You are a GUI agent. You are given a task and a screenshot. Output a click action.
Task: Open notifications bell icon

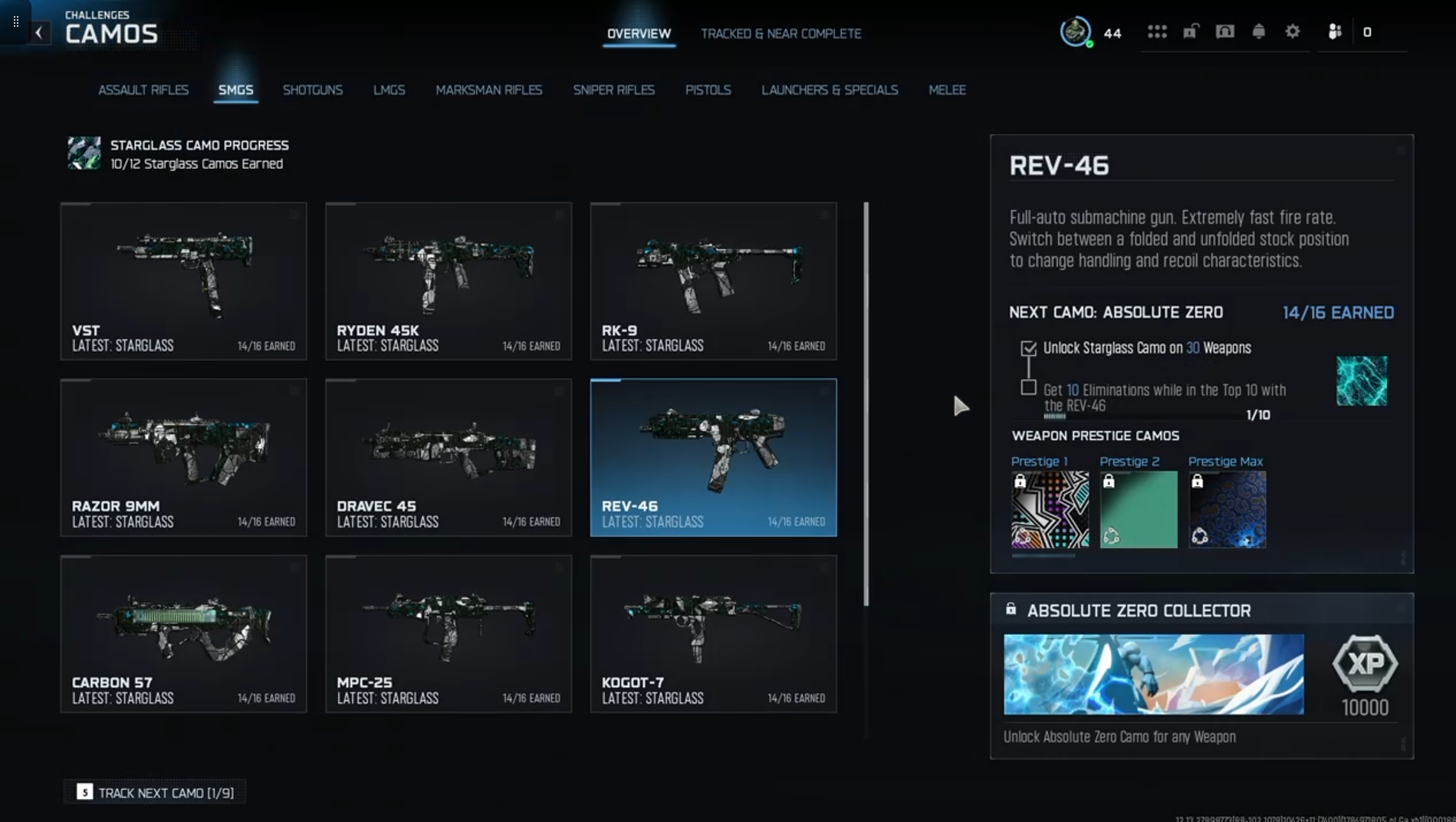1258,31
